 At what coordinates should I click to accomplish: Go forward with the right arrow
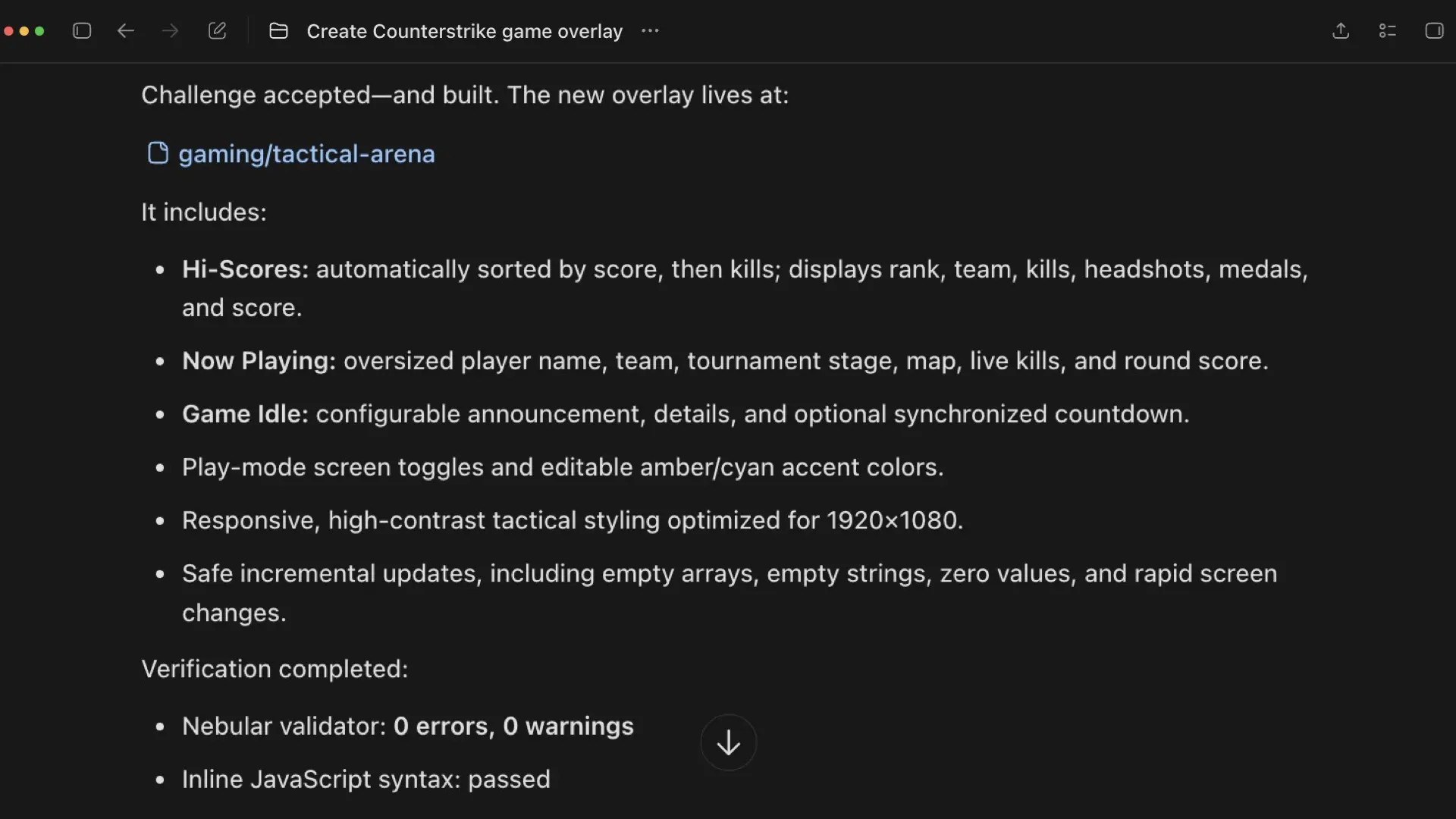click(x=171, y=31)
